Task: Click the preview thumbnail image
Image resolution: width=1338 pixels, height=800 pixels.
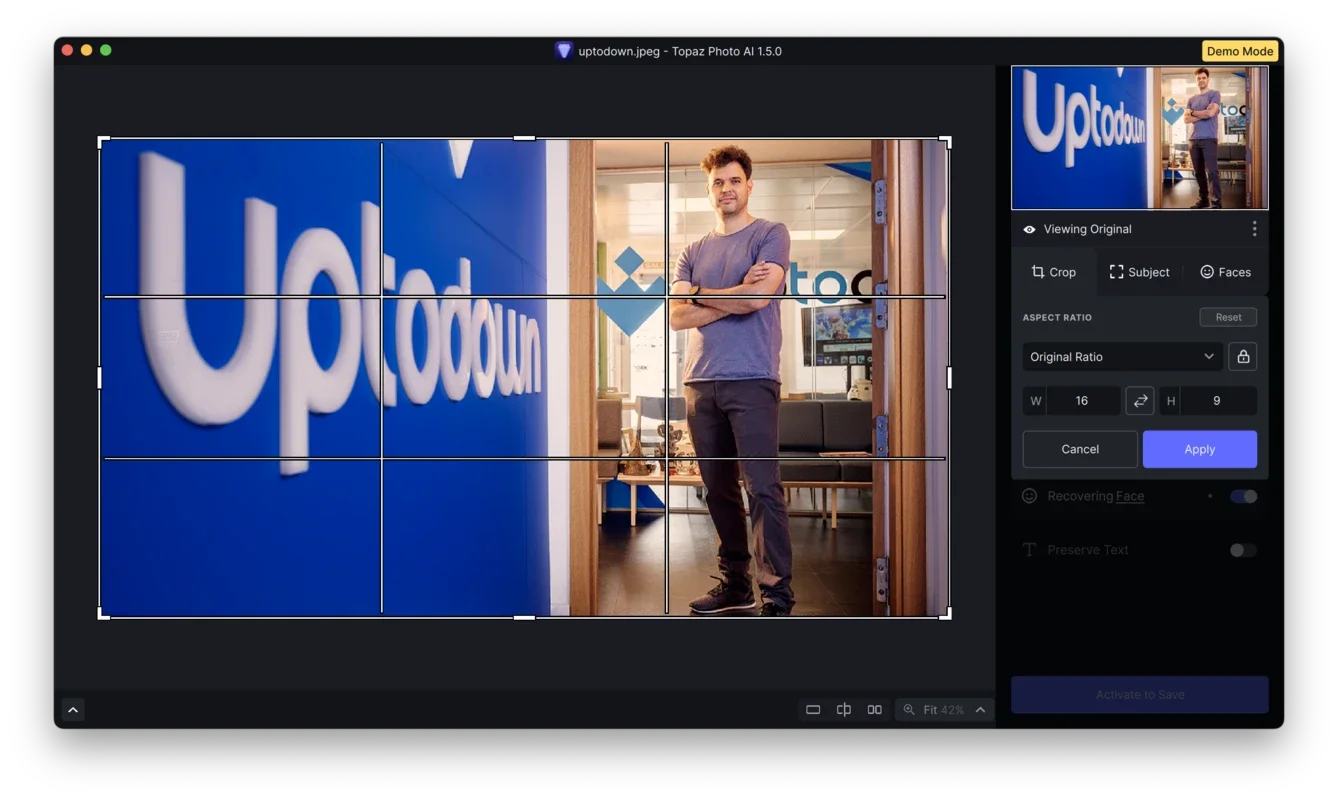Action: pos(1140,138)
